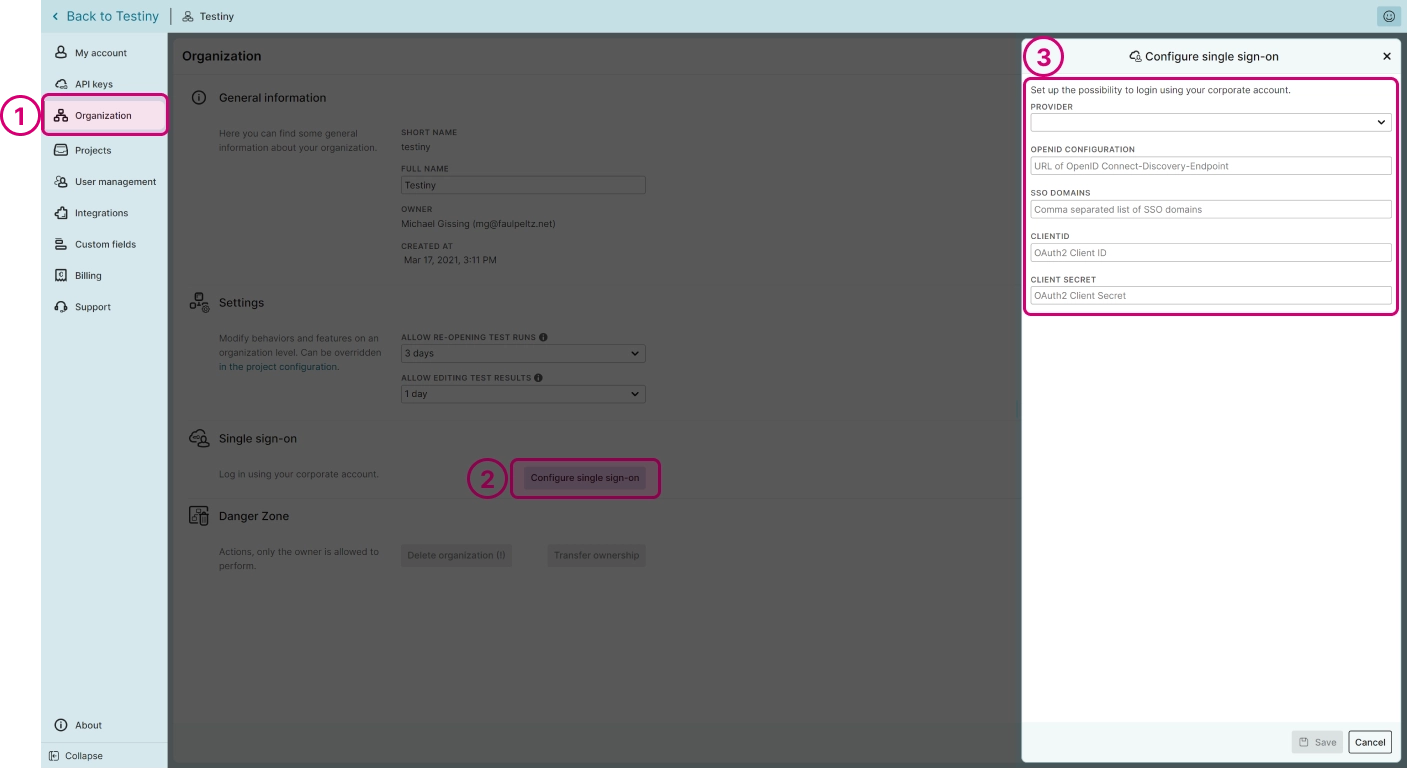Click the Danger Zone section icon
The height and width of the screenshot is (769, 1407).
pos(199,516)
